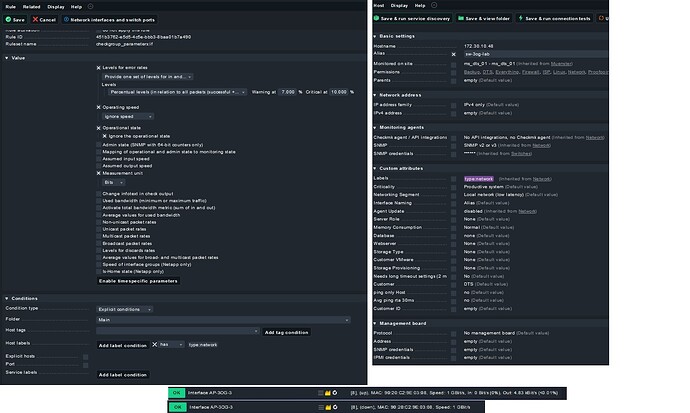Collapse the Value section

coord(7,58)
